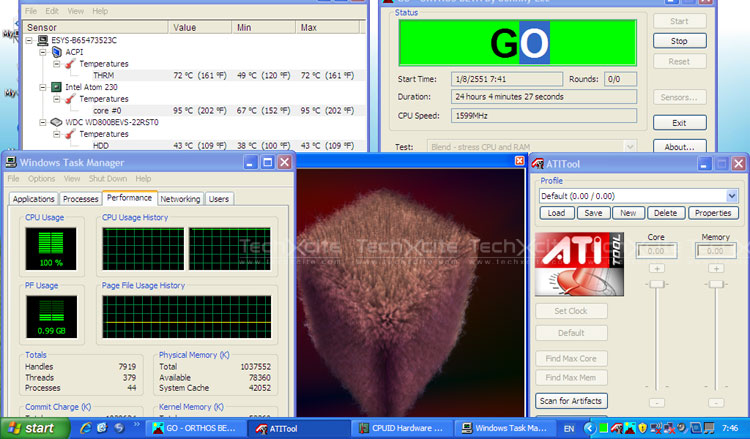Collapse Temperatures under Intel Atom 230
This screenshot has height=439, width=750.
point(56,99)
